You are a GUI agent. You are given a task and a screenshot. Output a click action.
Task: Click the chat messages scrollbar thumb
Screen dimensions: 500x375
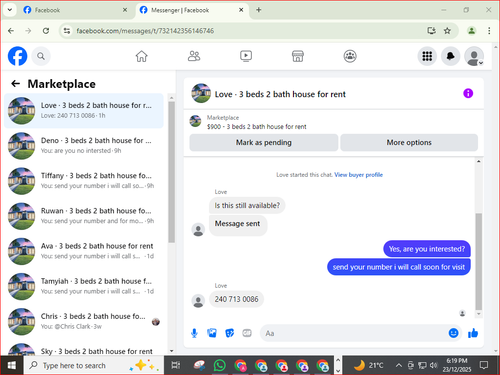479,262
